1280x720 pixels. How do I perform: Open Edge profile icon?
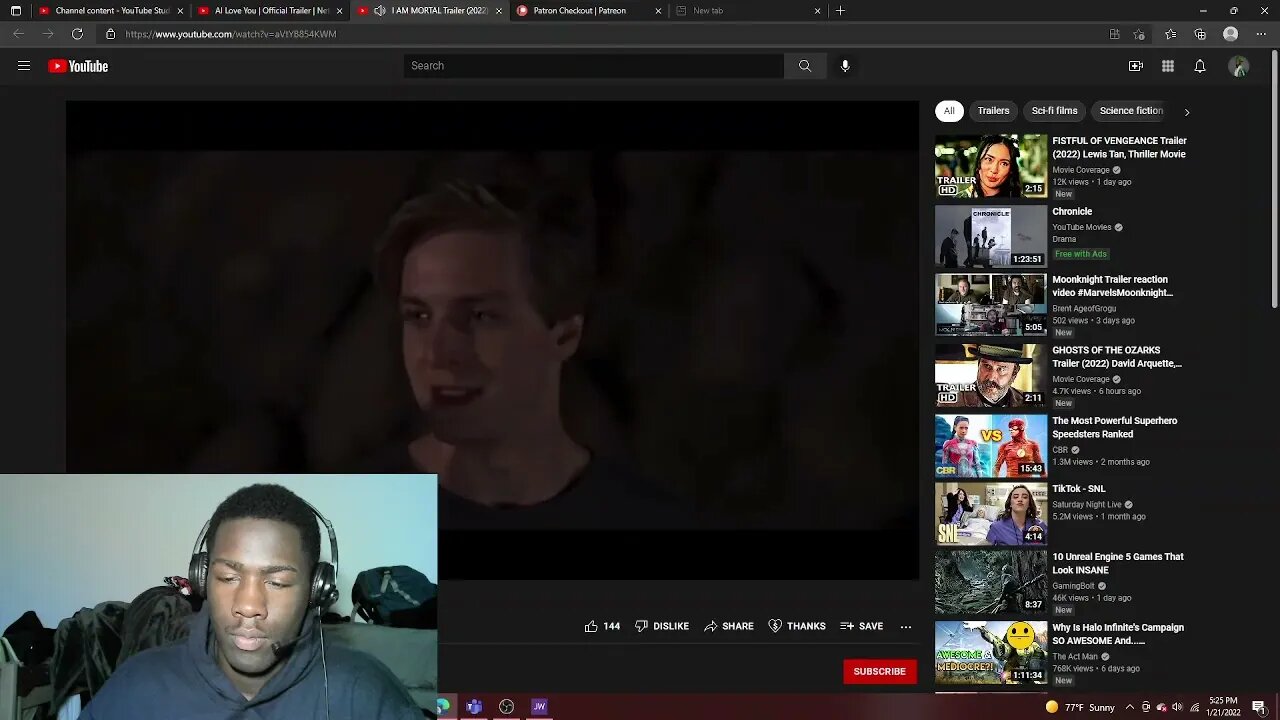(x=1231, y=34)
